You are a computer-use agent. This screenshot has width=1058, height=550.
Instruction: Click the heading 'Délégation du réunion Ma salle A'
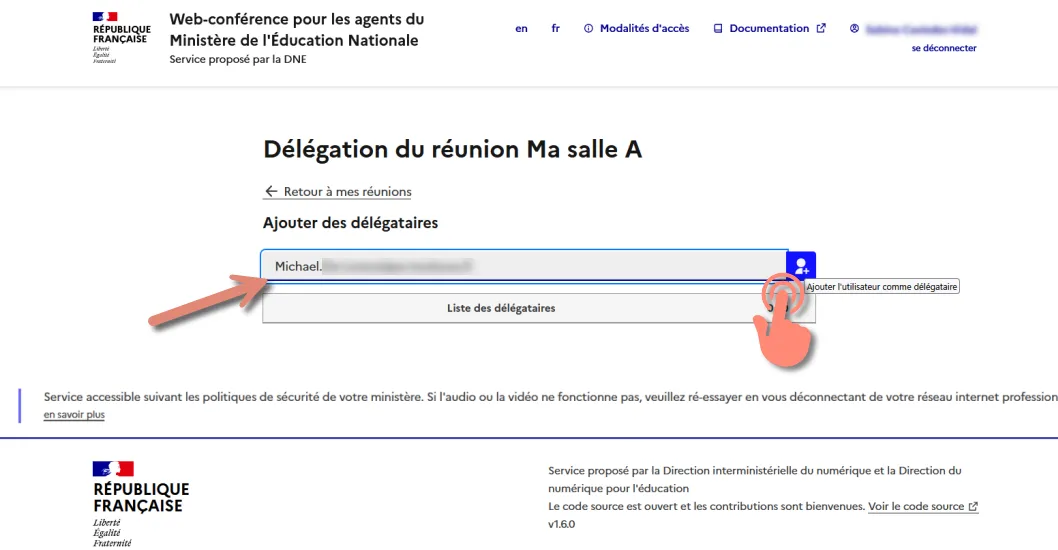click(452, 149)
